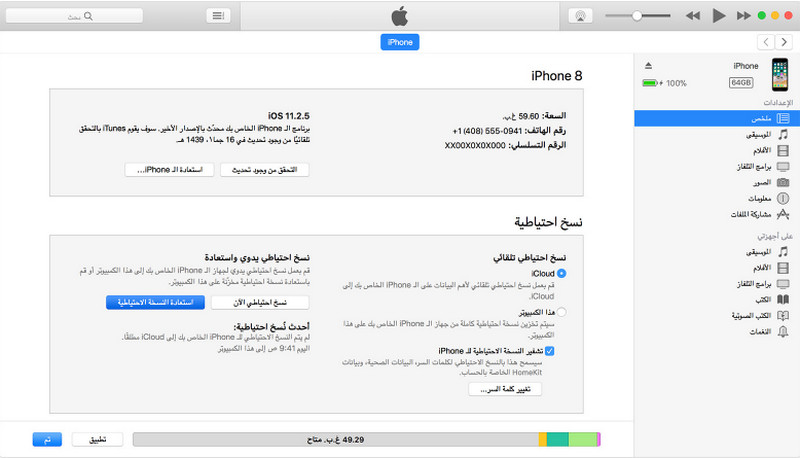
Task: Click the phone number +1 (408) 555-0941
Action: 486,131
